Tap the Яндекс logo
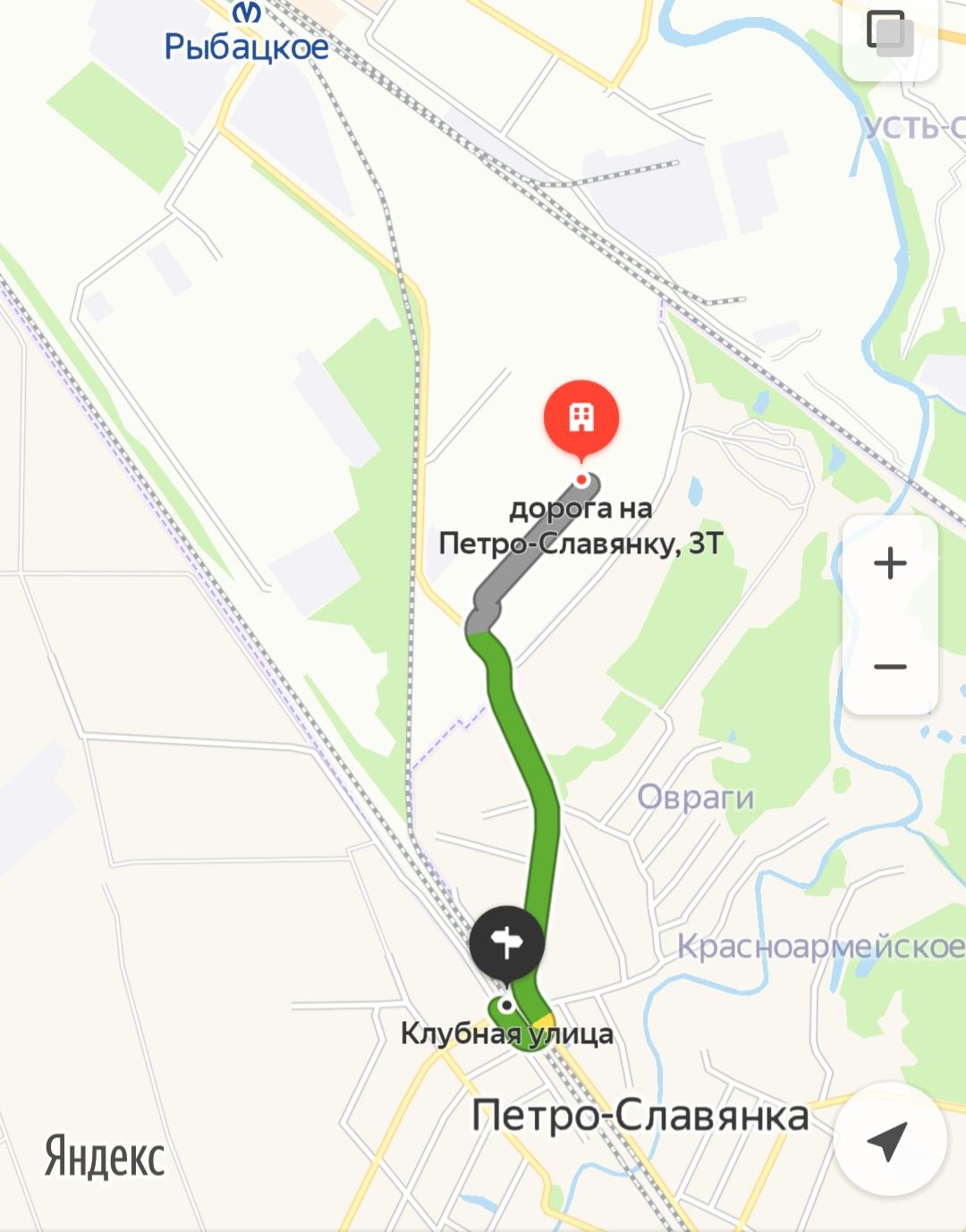Image resolution: width=966 pixels, height=1232 pixels. (x=105, y=1157)
